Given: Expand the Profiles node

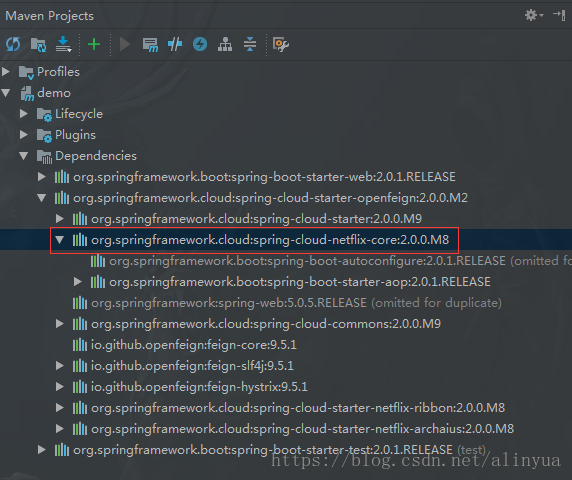Looking at the screenshot, I should click(x=5, y=71).
